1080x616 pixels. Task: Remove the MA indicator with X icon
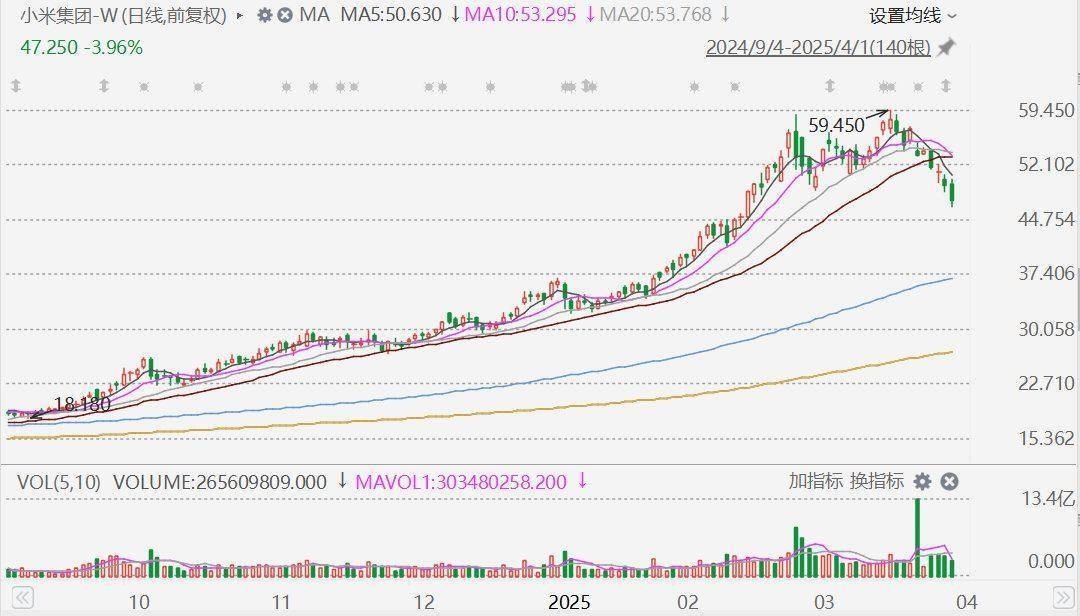click(285, 15)
